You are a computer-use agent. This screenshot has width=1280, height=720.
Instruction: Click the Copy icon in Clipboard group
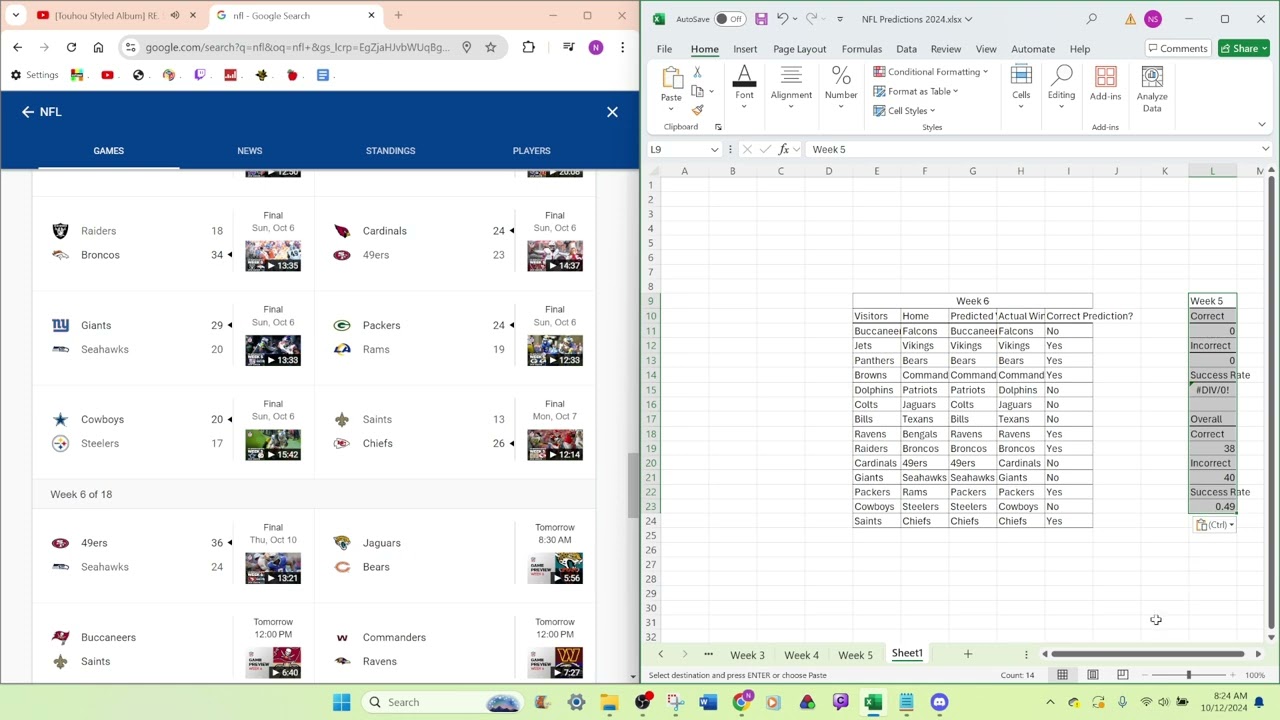(697, 91)
